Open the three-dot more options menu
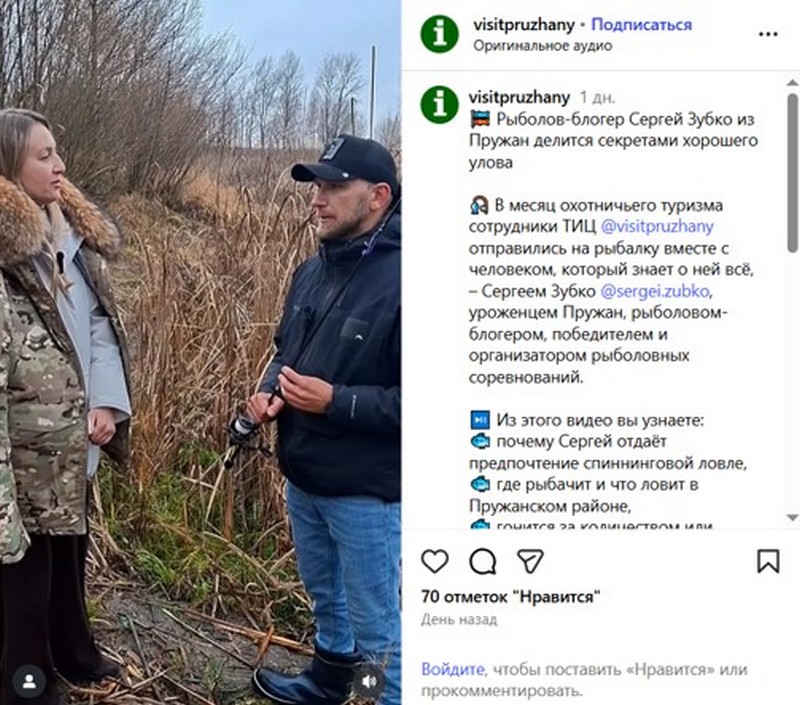The image size is (800, 705). click(768, 34)
